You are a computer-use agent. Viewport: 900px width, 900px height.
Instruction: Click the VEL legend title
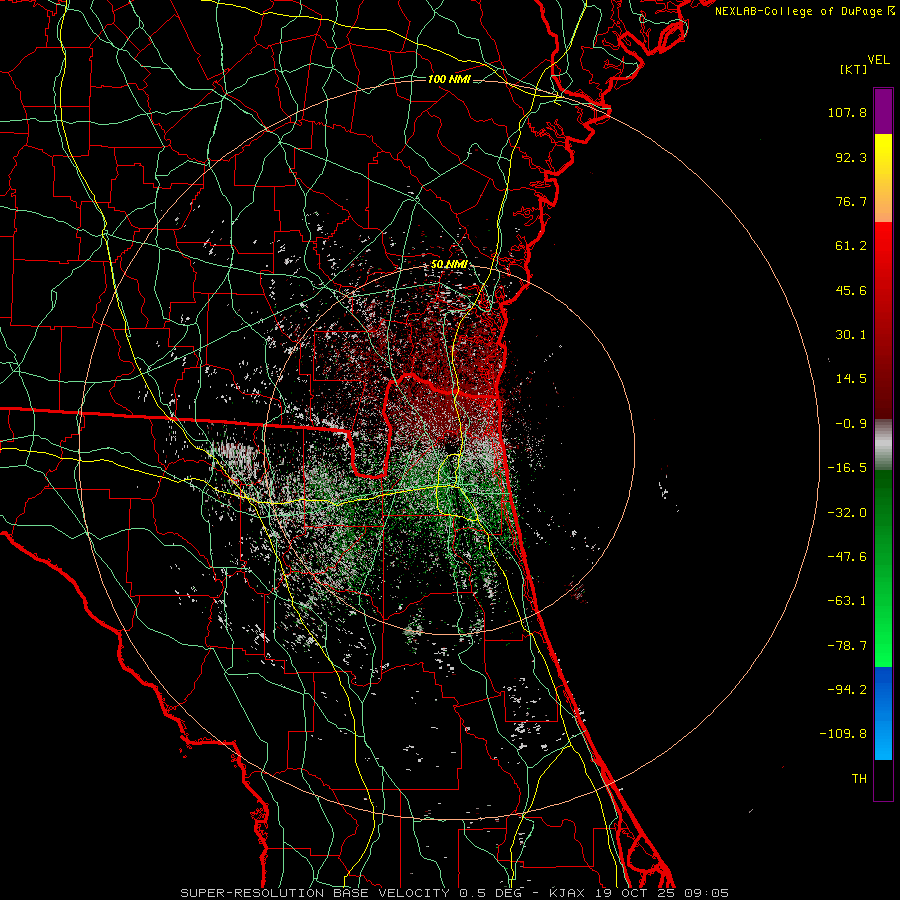pyautogui.click(x=878, y=60)
